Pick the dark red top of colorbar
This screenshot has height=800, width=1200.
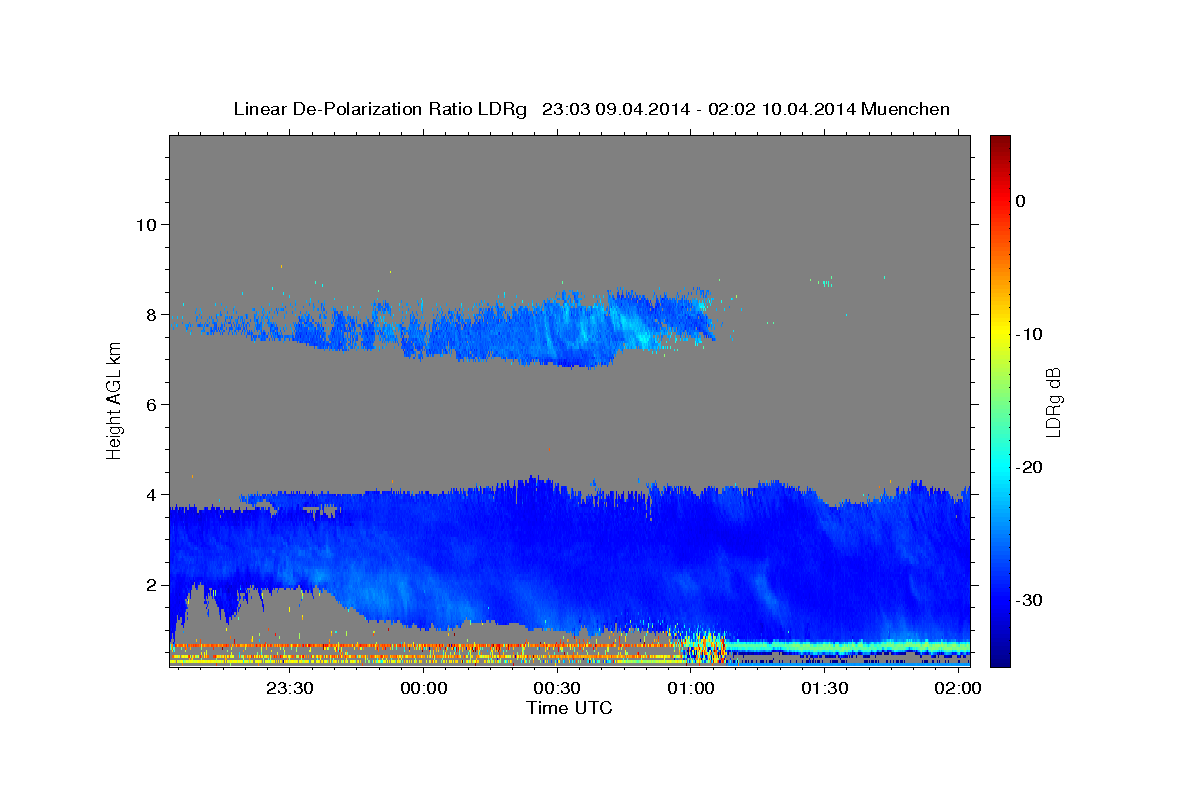pyautogui.click(x=1000, y=145)
